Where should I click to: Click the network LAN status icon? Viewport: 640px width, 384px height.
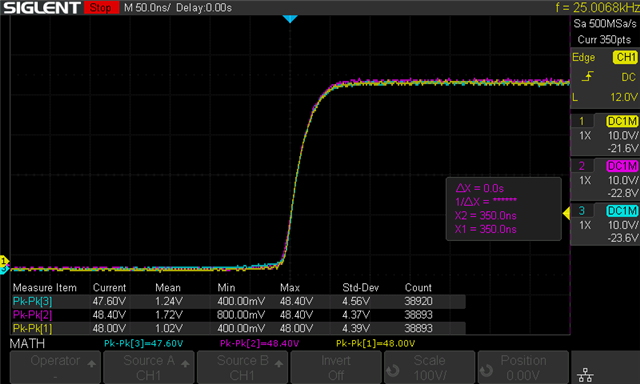[x=586, y=374]
